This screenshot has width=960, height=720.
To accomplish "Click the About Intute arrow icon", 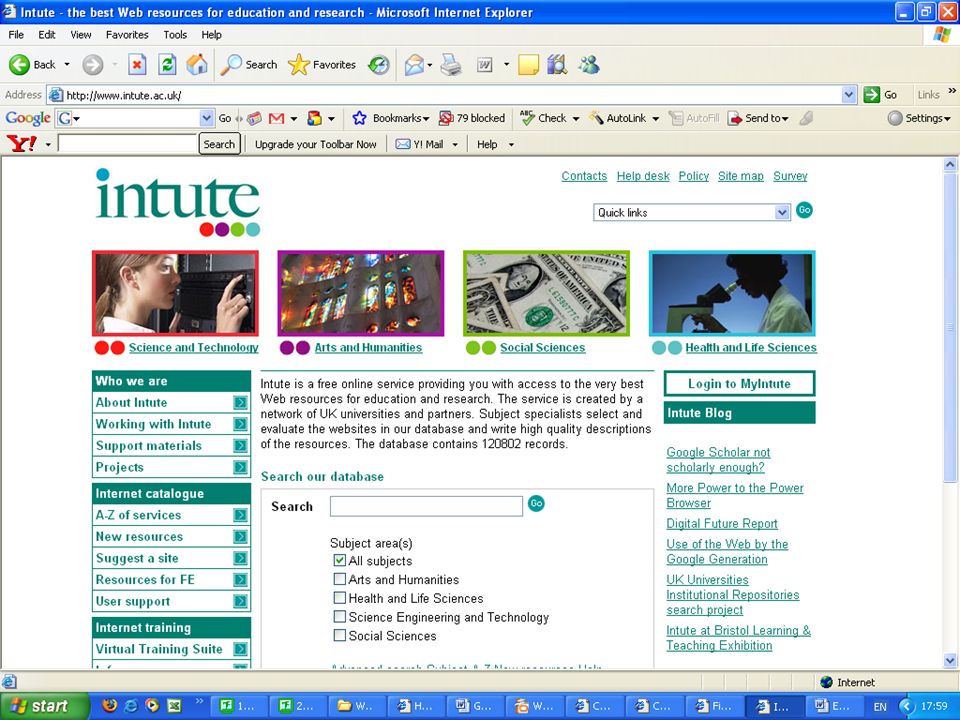I will tap(241, 402).
